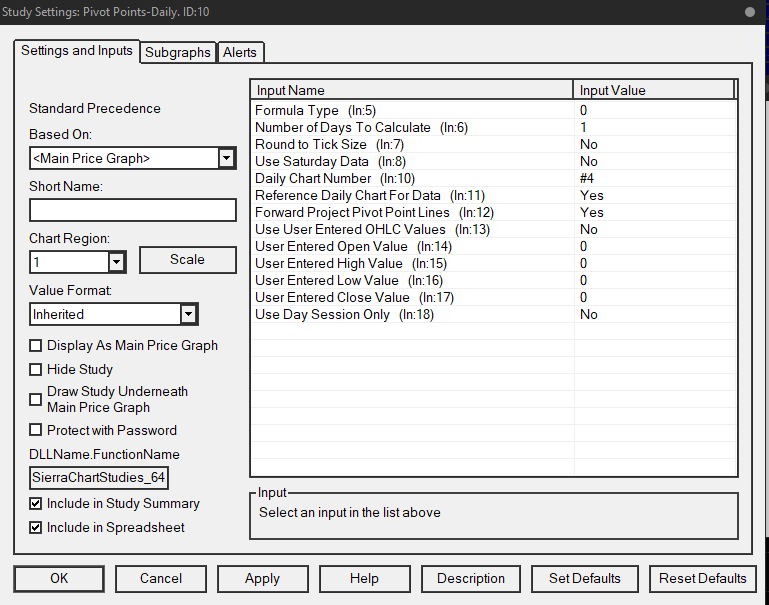The width and height of the screenshot is (769, 605).
Task: Expand the Based On dropdown arrow
Action: coord(226,158)
